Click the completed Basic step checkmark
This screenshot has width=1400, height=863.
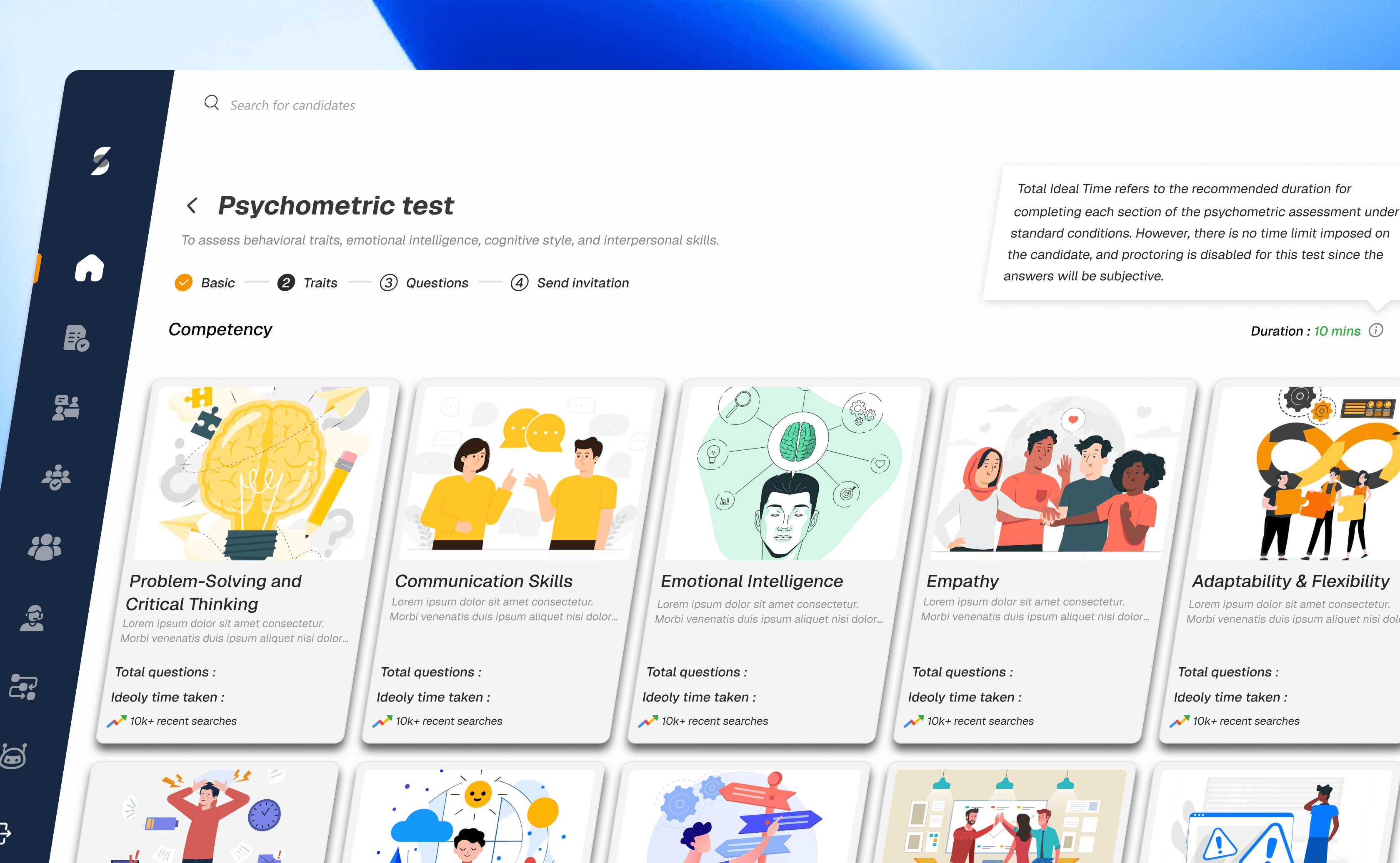pos(183,282)
